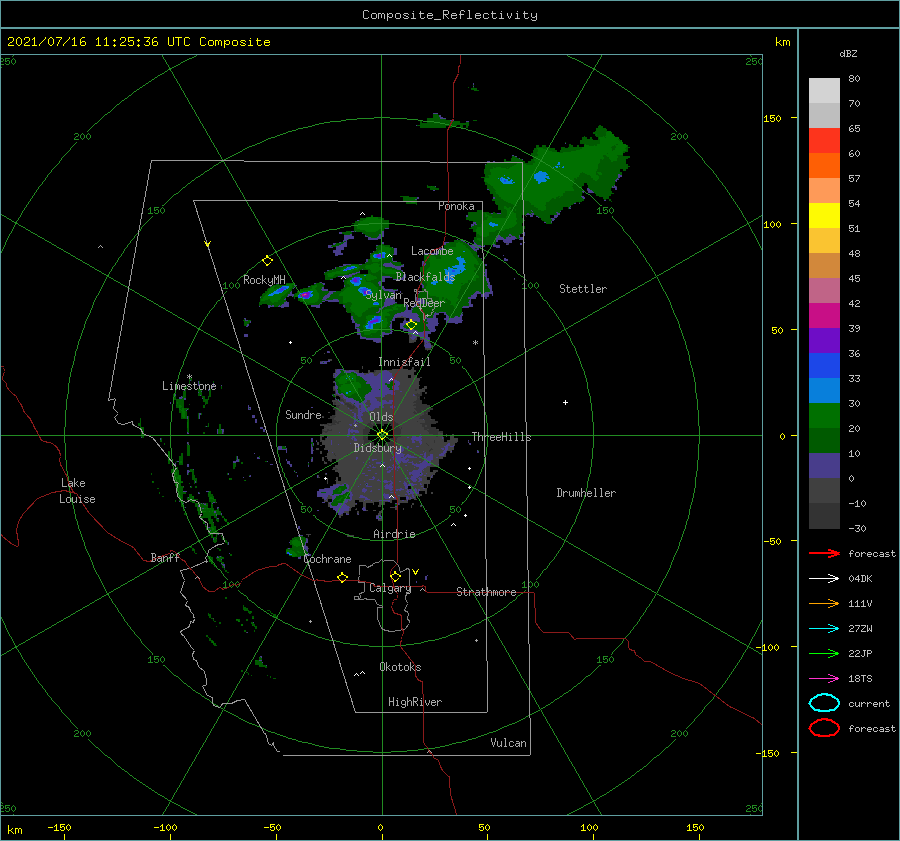
Task: Click the 18TS legend text
Action: point(860,679)
